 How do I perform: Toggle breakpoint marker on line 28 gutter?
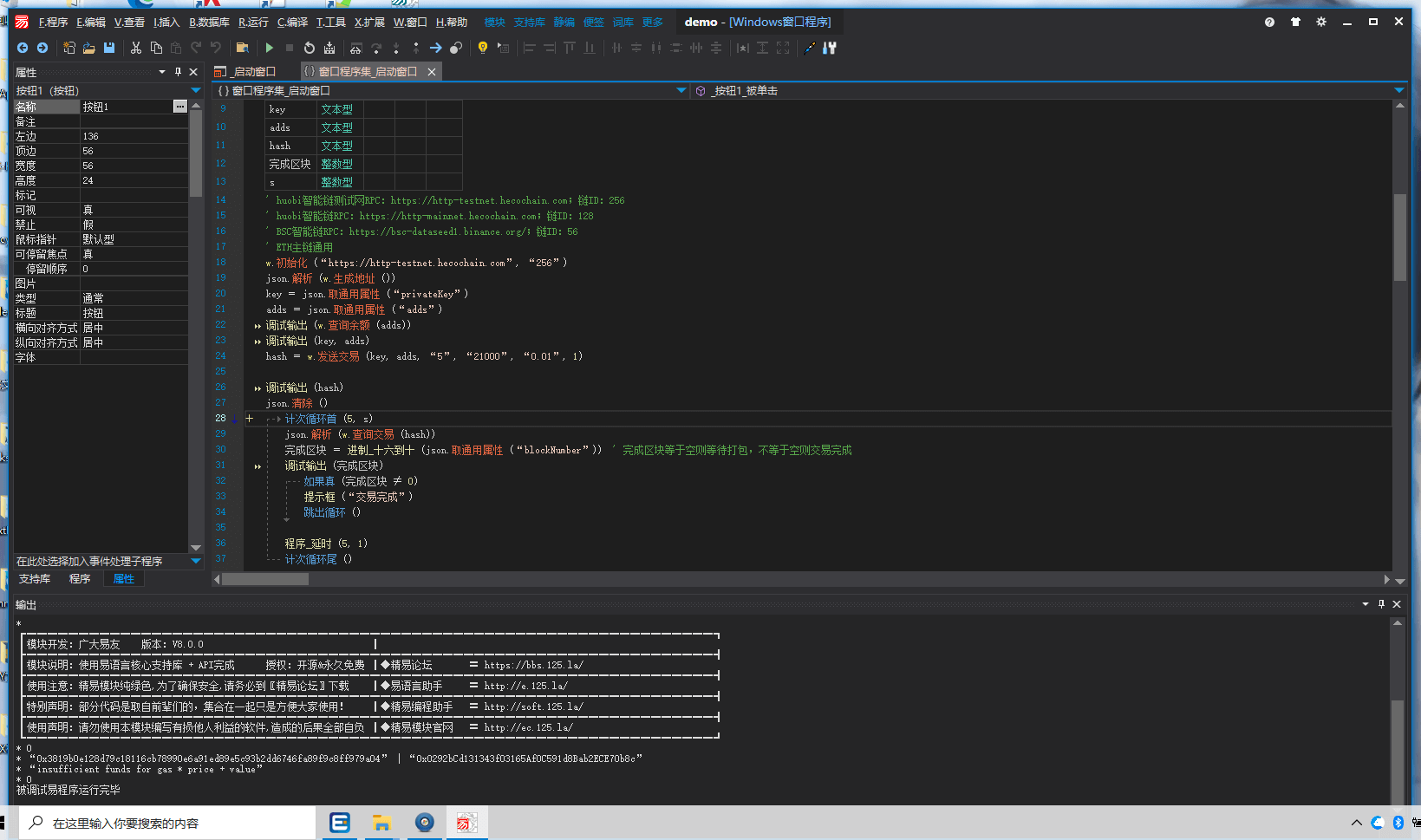click(x=234, y=419)
